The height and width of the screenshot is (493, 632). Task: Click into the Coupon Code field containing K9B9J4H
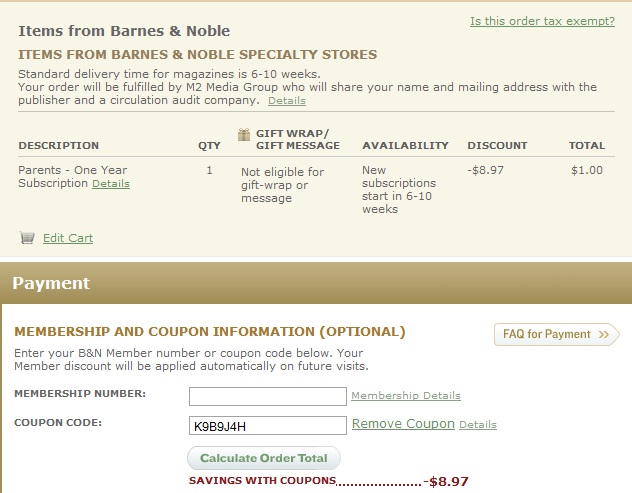(268, 426)
